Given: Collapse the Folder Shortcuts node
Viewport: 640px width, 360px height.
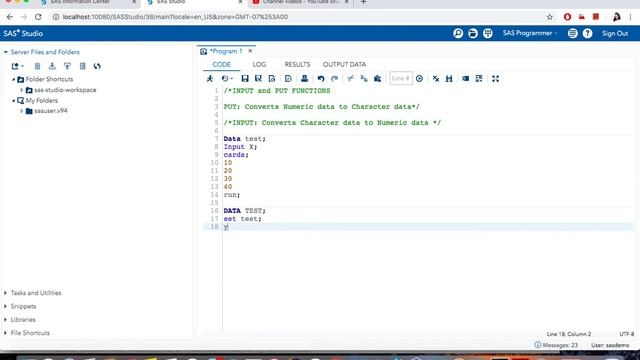Looking at the screenshot, I should click(13, 80).
